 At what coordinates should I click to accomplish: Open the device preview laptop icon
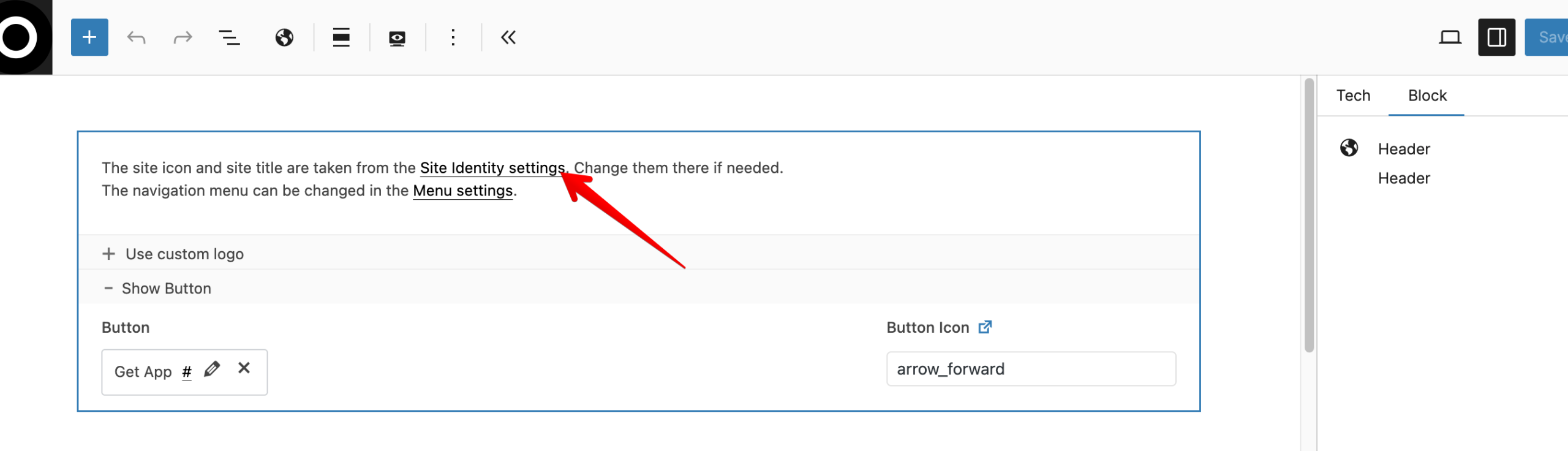[x=1450, y=38]
